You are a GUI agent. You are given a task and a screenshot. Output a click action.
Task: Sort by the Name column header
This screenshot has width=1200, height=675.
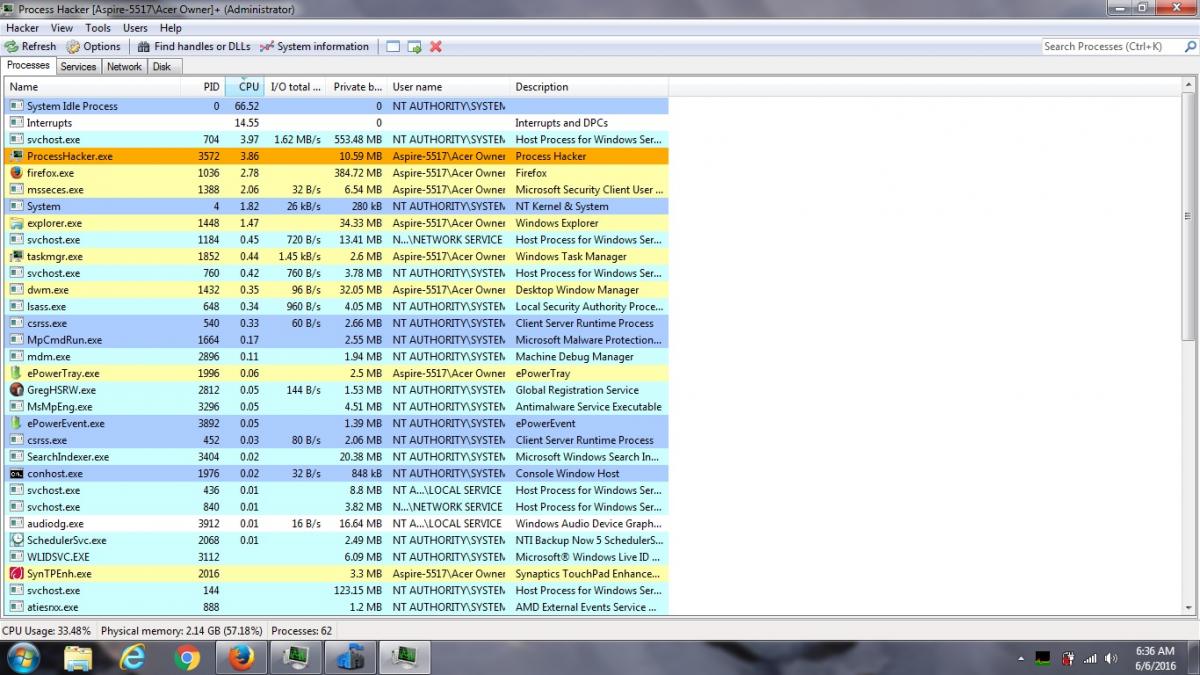click(x=92, y=87)
